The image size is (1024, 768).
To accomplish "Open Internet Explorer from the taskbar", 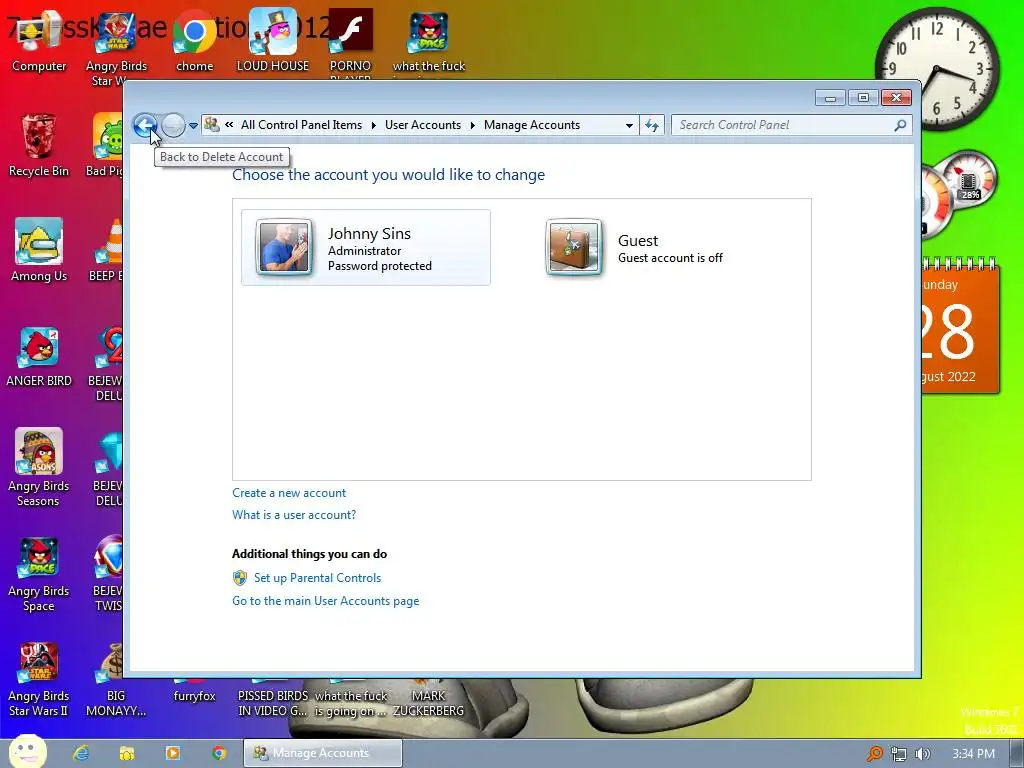I will coord(81,753).
